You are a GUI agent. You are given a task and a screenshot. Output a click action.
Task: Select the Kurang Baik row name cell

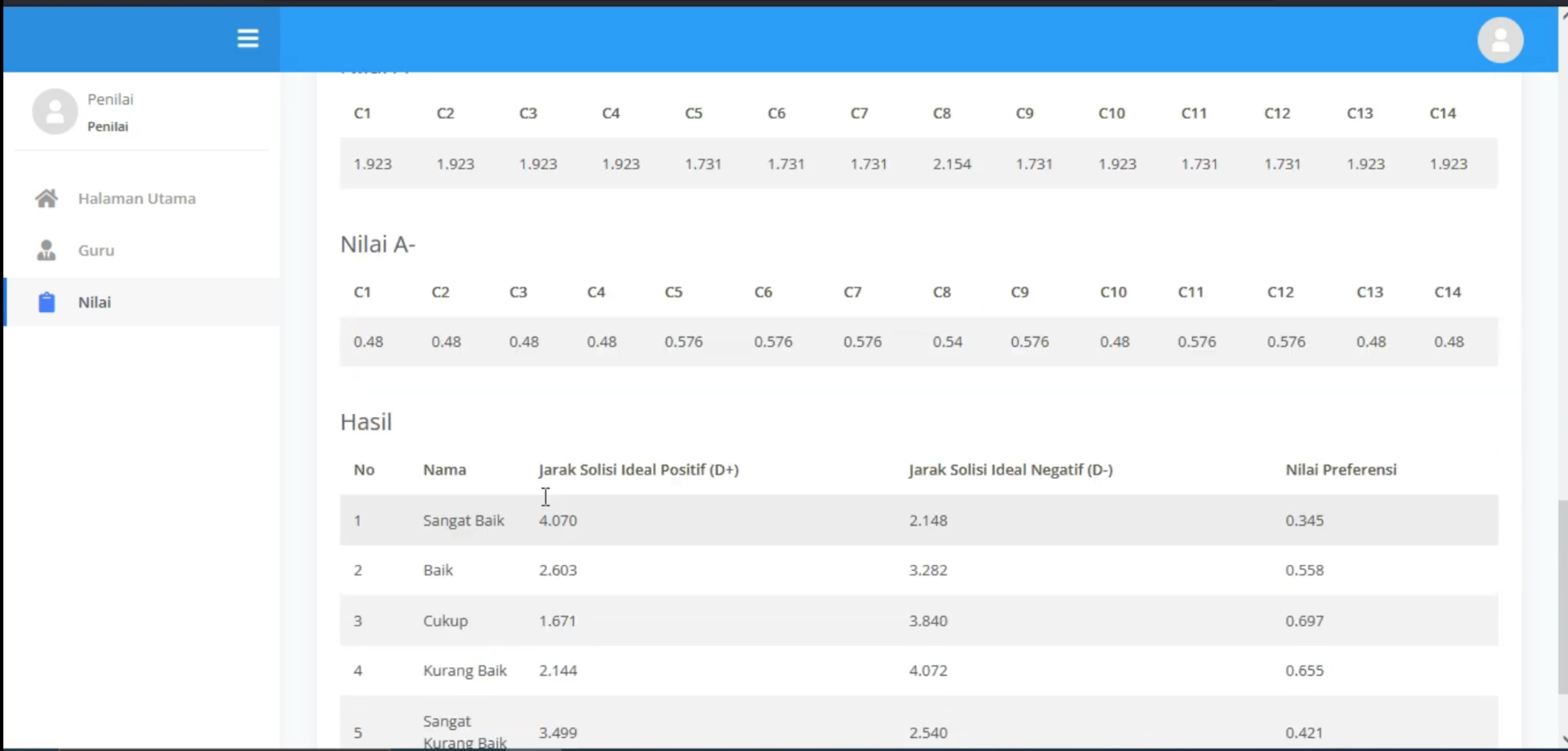465,670
